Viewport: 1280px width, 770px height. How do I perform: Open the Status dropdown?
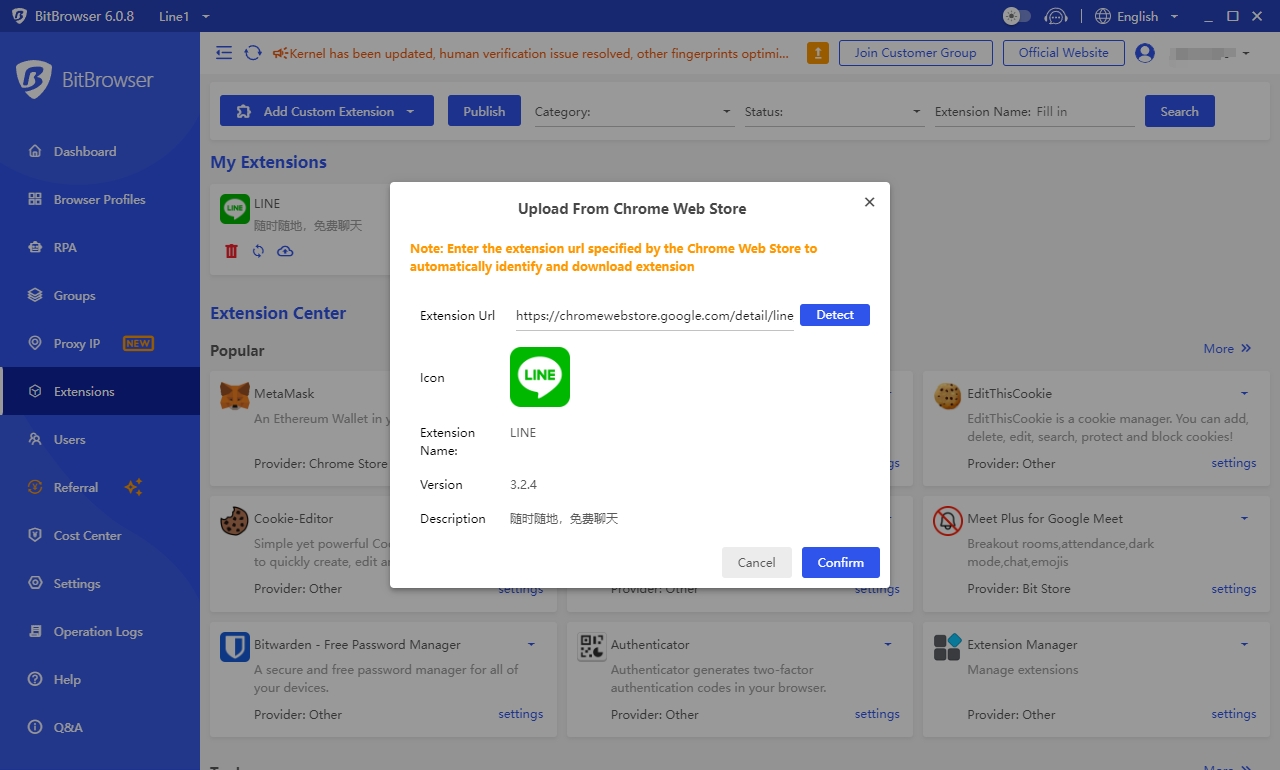click(835, 112)
